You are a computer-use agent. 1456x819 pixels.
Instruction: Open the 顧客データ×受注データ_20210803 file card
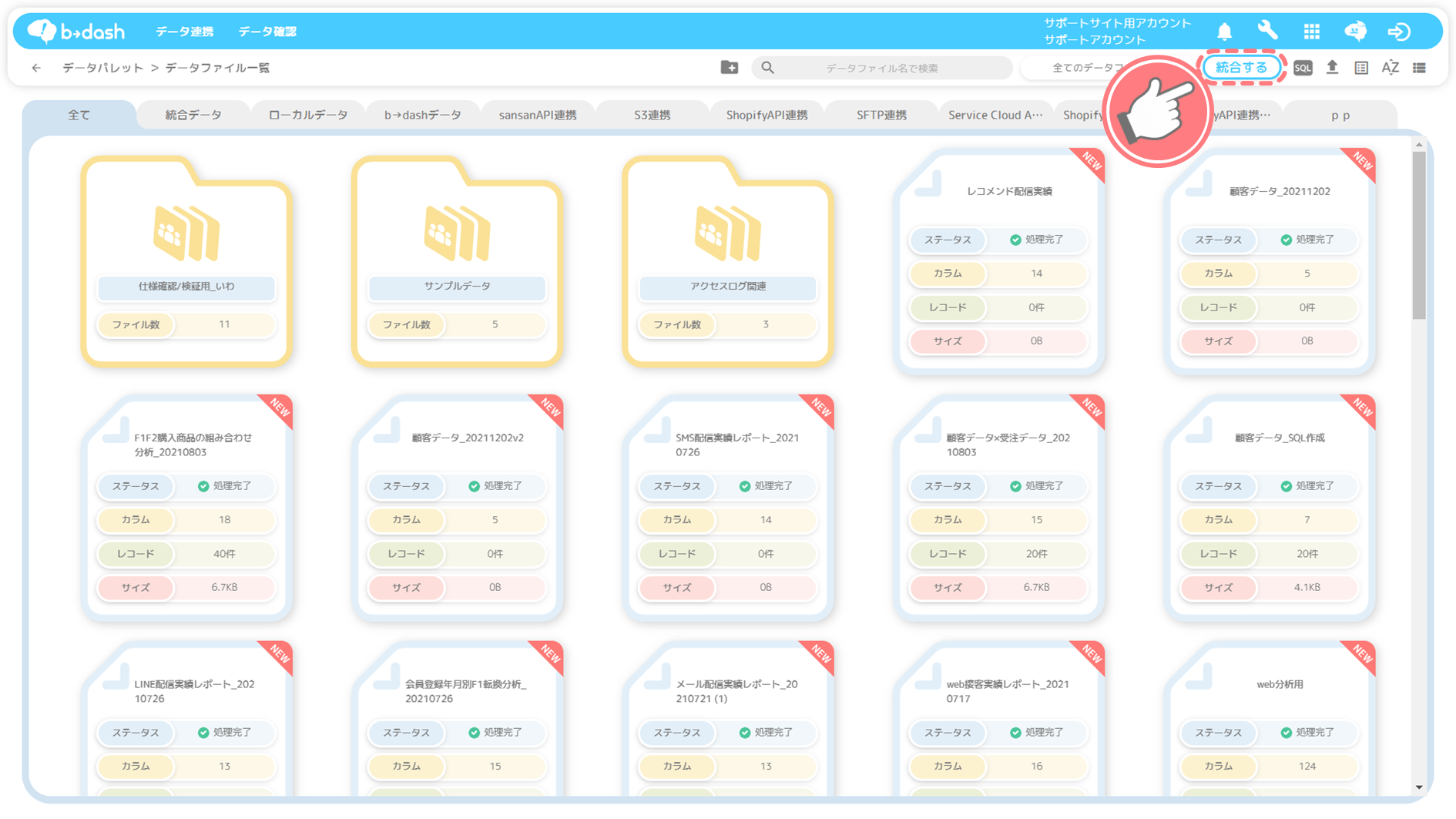[x=999, y=507]
